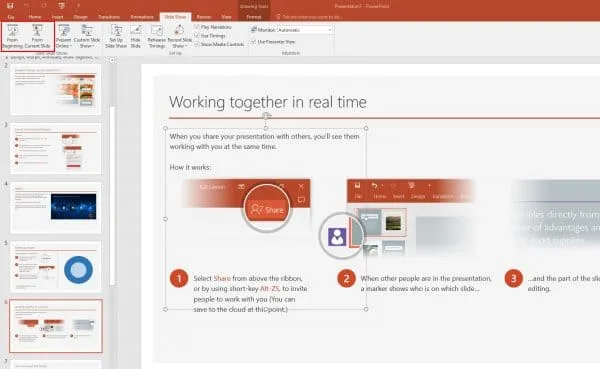Start slide show From Current Slide

(37, 36)
